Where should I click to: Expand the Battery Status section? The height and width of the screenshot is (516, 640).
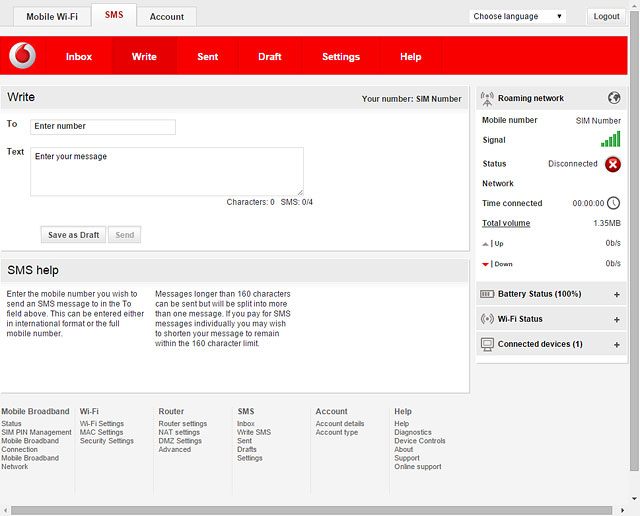tap(616, 295)
